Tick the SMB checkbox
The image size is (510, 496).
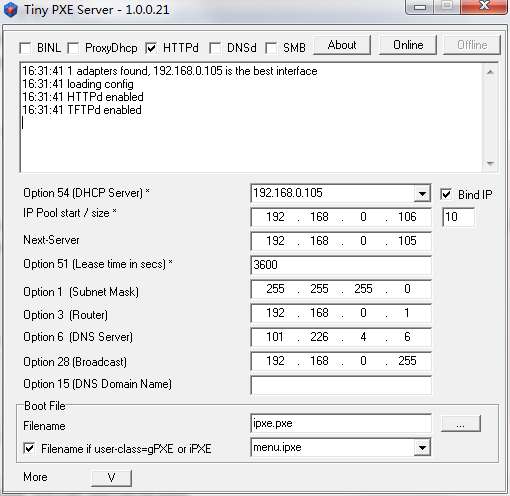pos(271,48)
